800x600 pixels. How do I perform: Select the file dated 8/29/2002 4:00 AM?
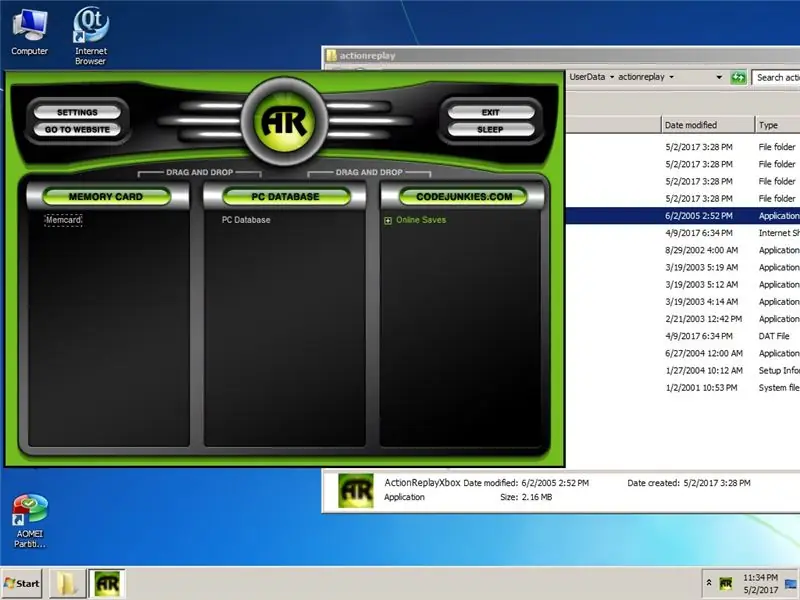pos(683,250)
